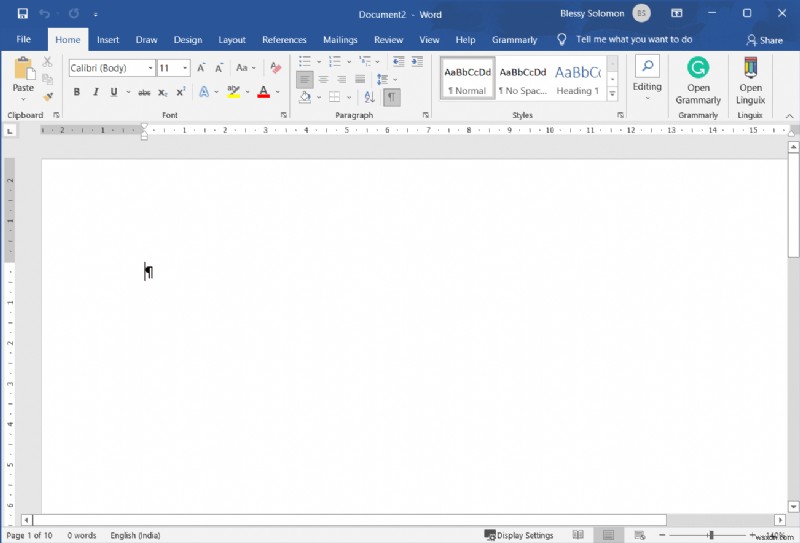
Task: Click the Share button
Action: [765, 40]
